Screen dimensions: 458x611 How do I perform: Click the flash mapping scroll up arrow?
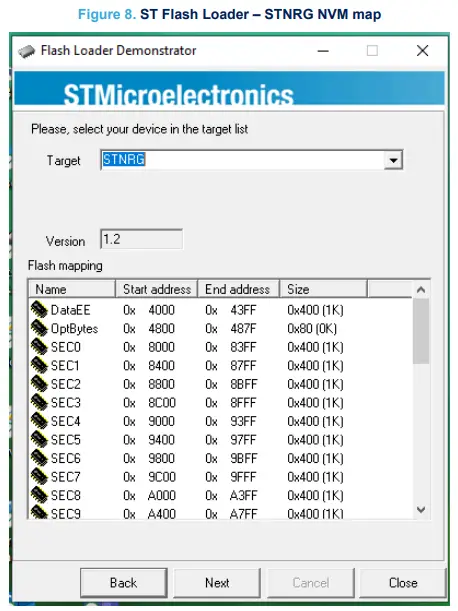421,290
